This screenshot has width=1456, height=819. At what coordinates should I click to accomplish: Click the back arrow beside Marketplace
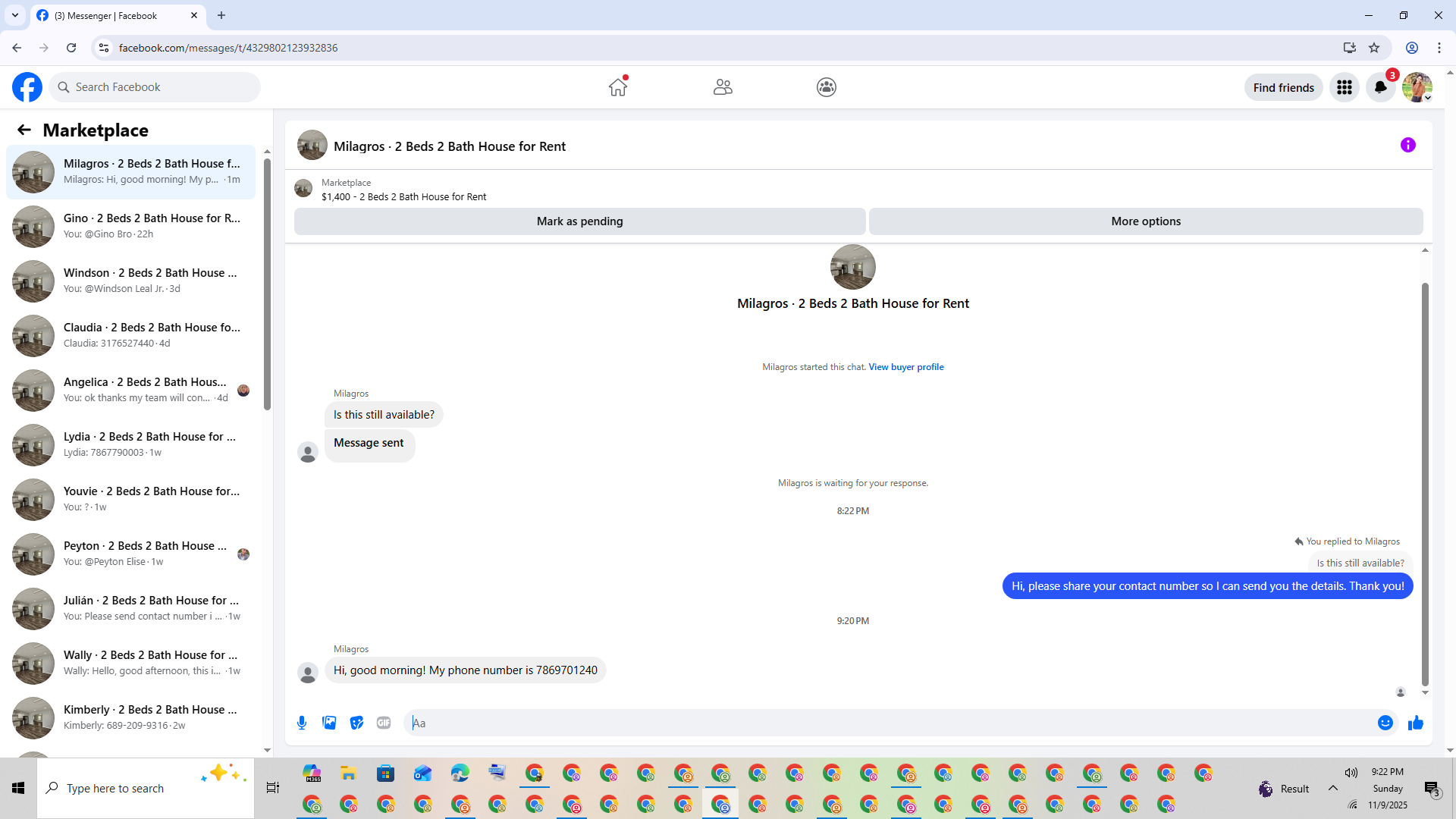[24, 130]
